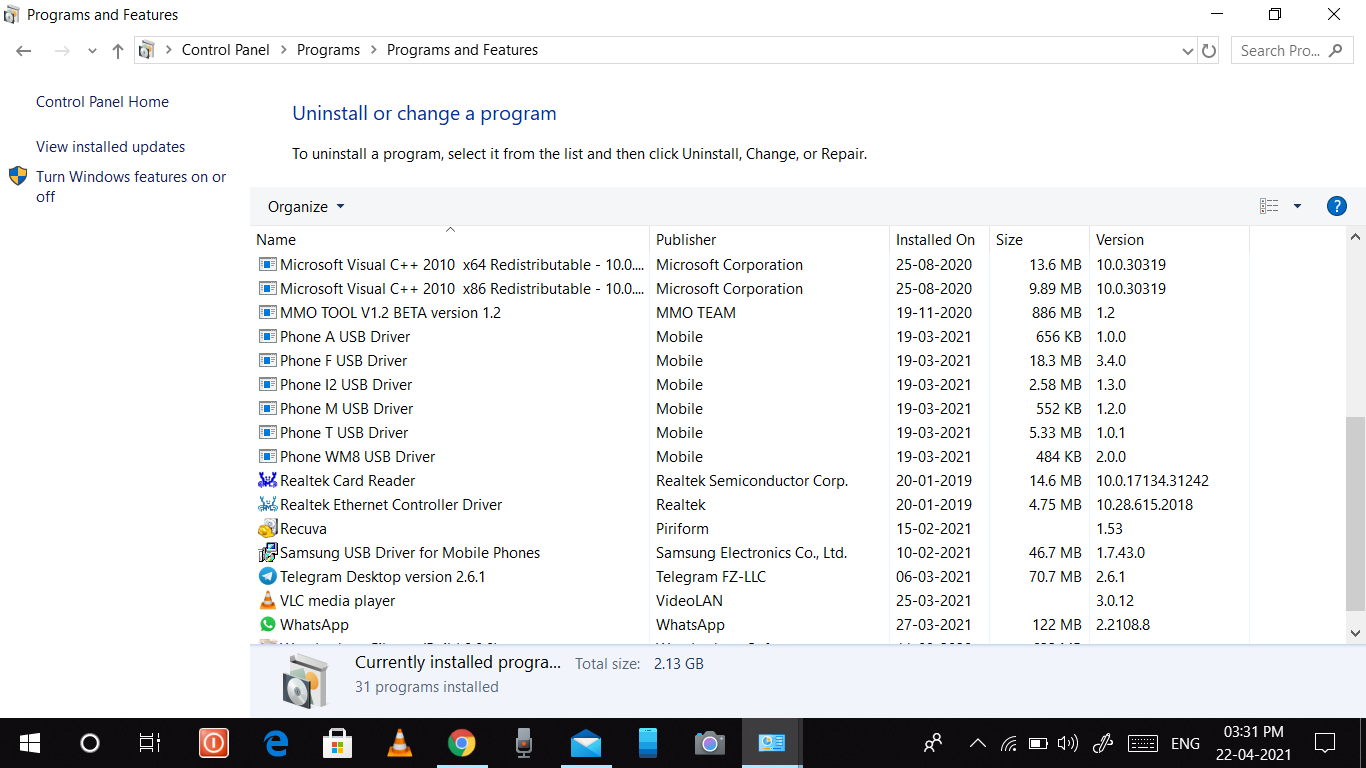This screenshot has width=1366, height=768.
Task: Click the Recuva program icon
Action: (x=267, y=529)
